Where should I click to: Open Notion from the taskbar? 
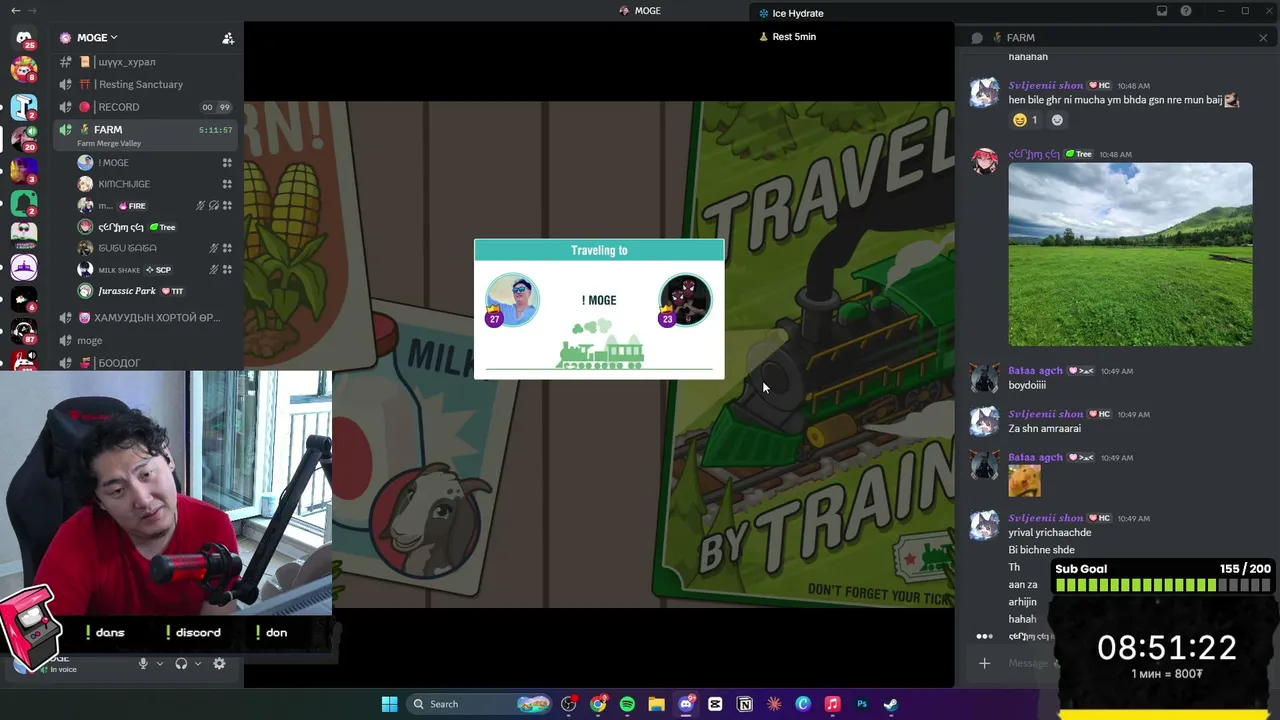(x=744, y=704)
